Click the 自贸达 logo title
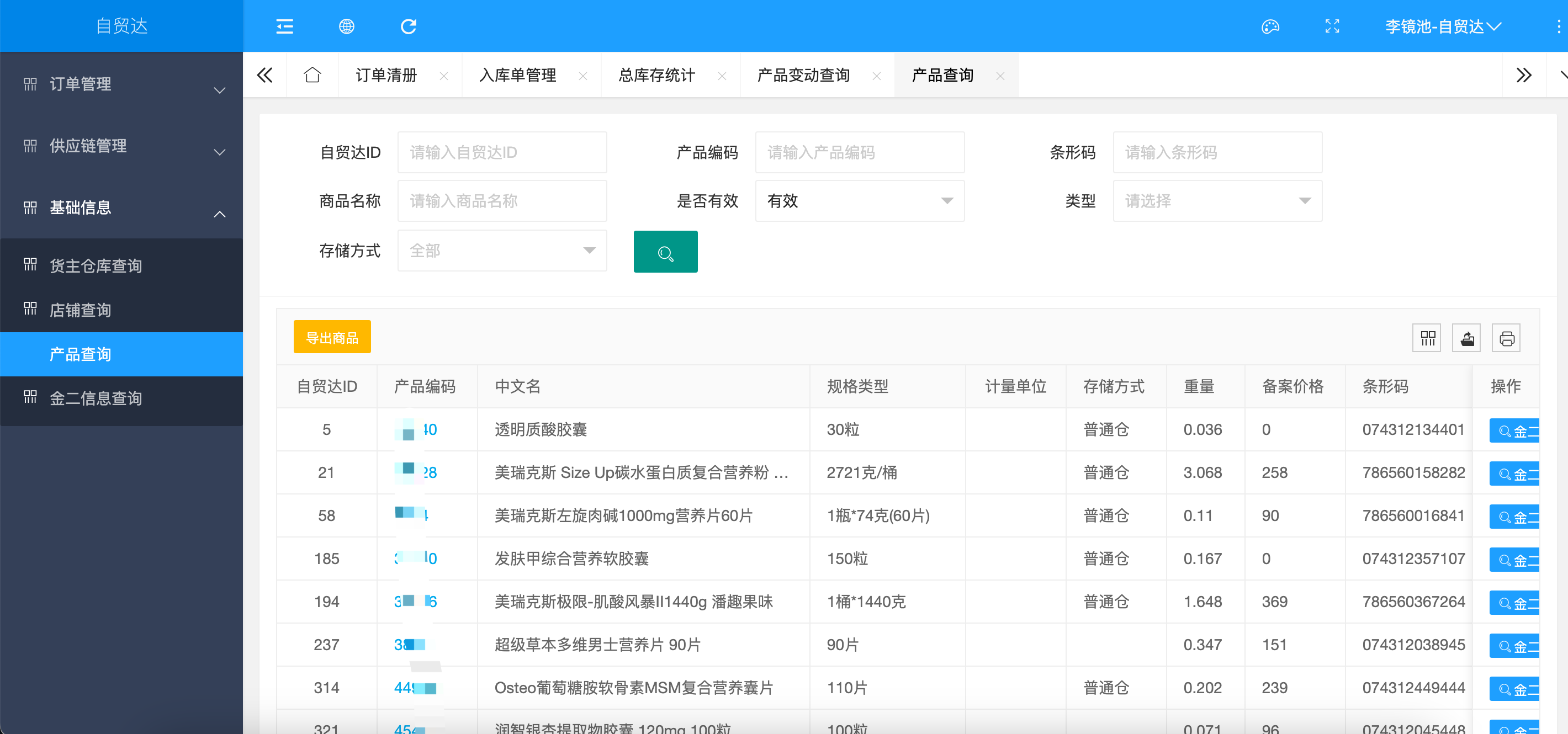This screenshot has width=1568, height=734. [121, 26]
